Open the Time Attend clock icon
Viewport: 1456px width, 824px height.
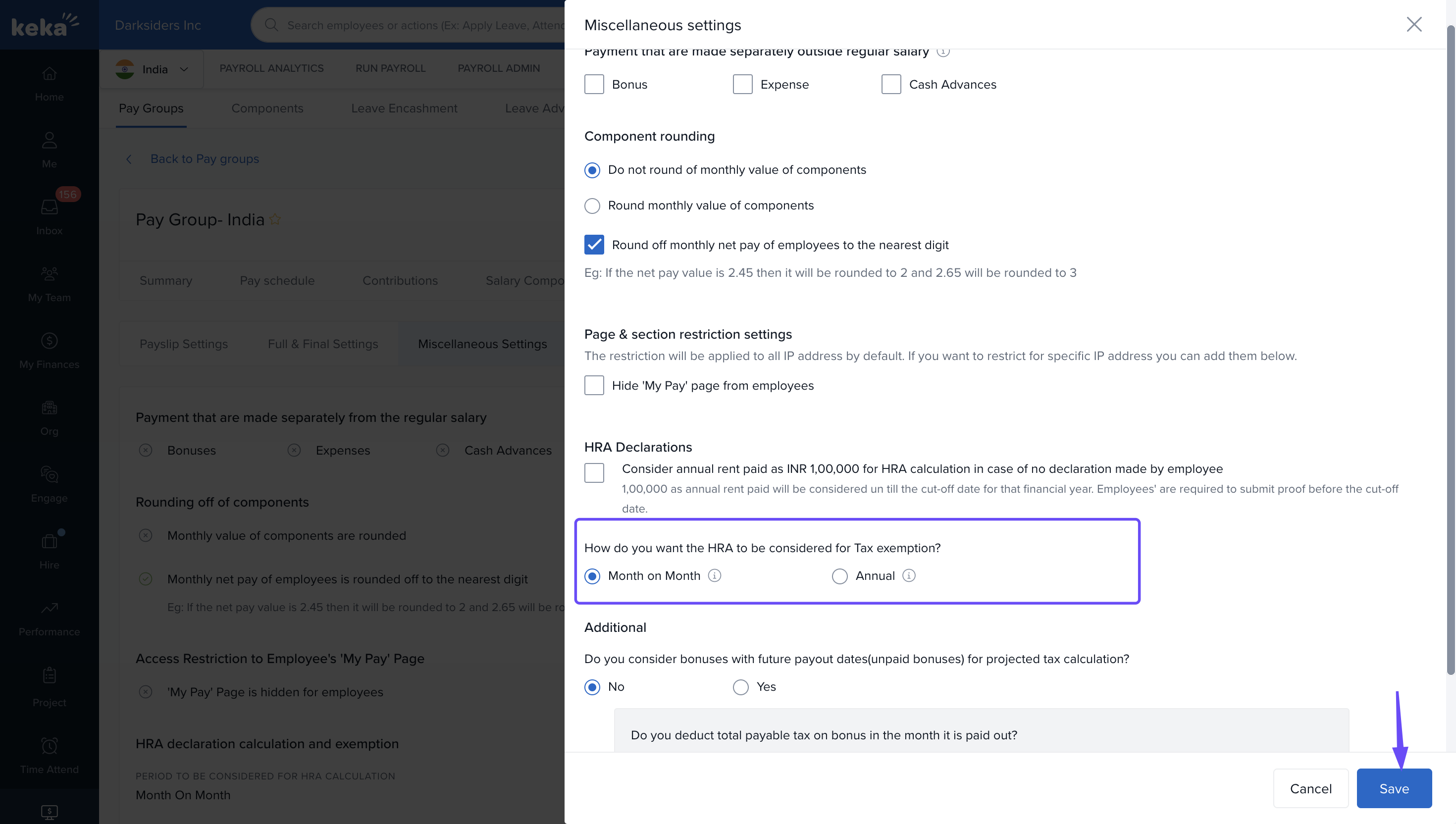coord(49,745)
